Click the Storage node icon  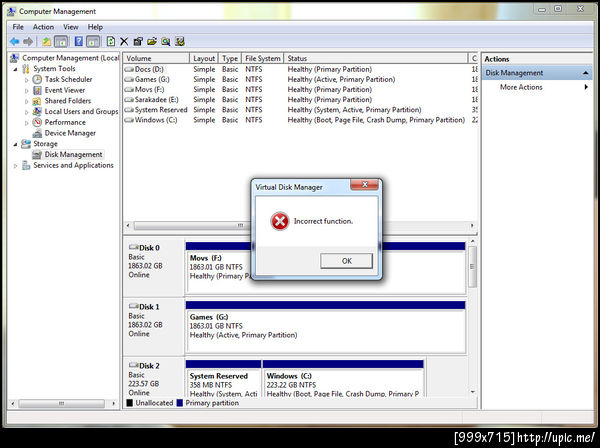tap(26, 144)
